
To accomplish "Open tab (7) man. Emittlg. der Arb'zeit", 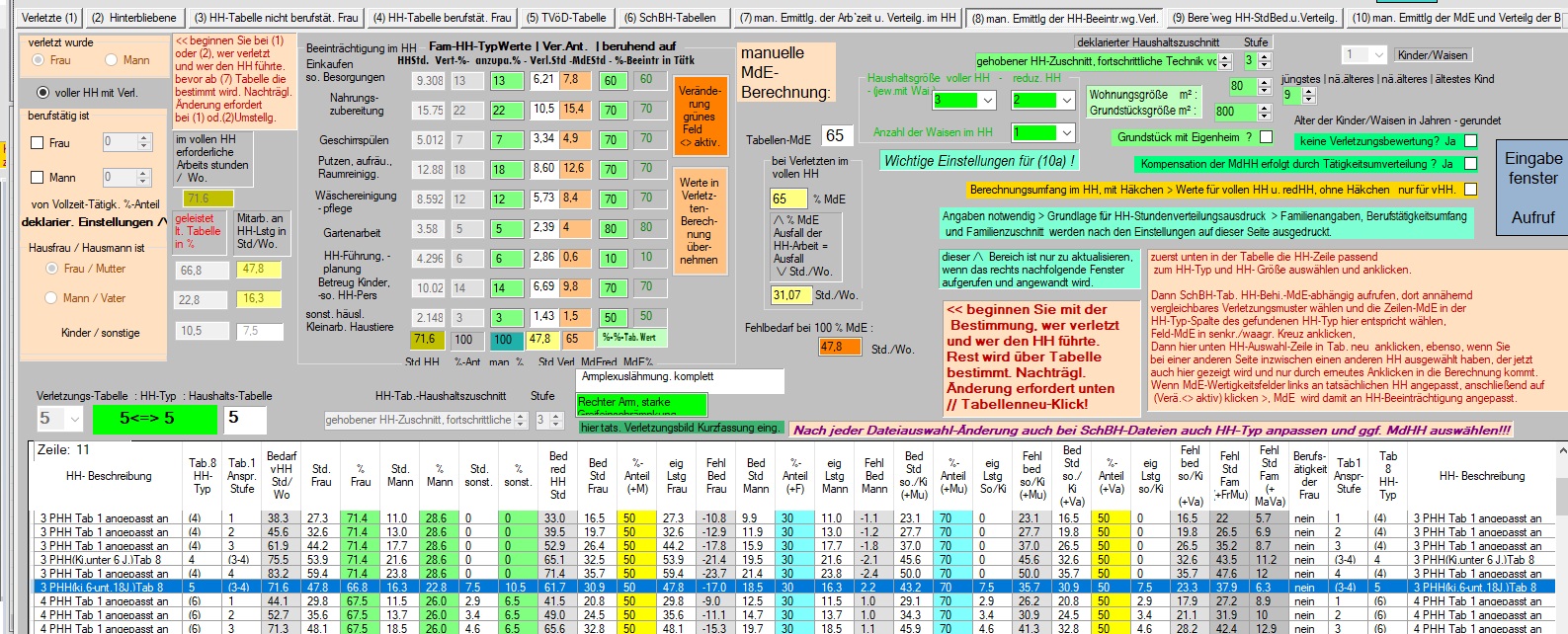I will pos(849,18).
